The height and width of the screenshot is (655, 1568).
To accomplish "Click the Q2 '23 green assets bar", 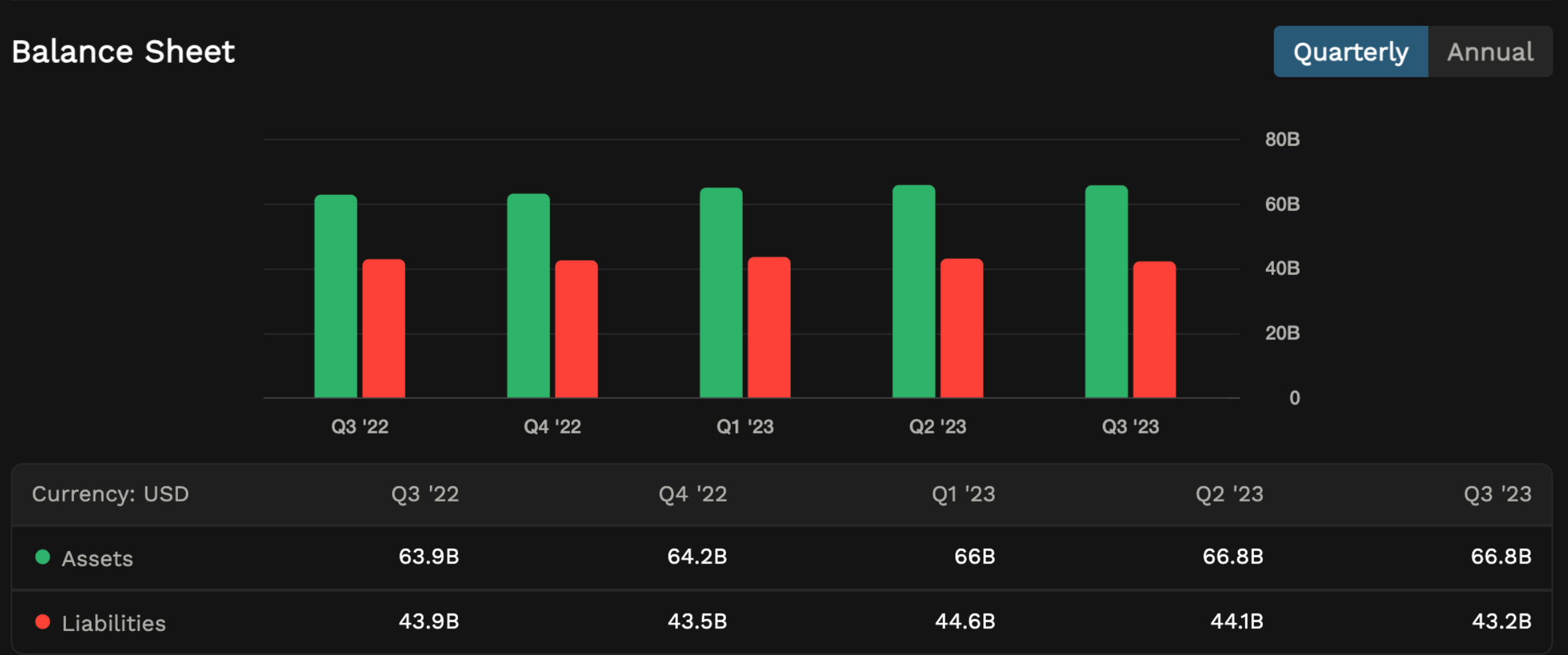I will pyautogui.click(x=913, y=292).
